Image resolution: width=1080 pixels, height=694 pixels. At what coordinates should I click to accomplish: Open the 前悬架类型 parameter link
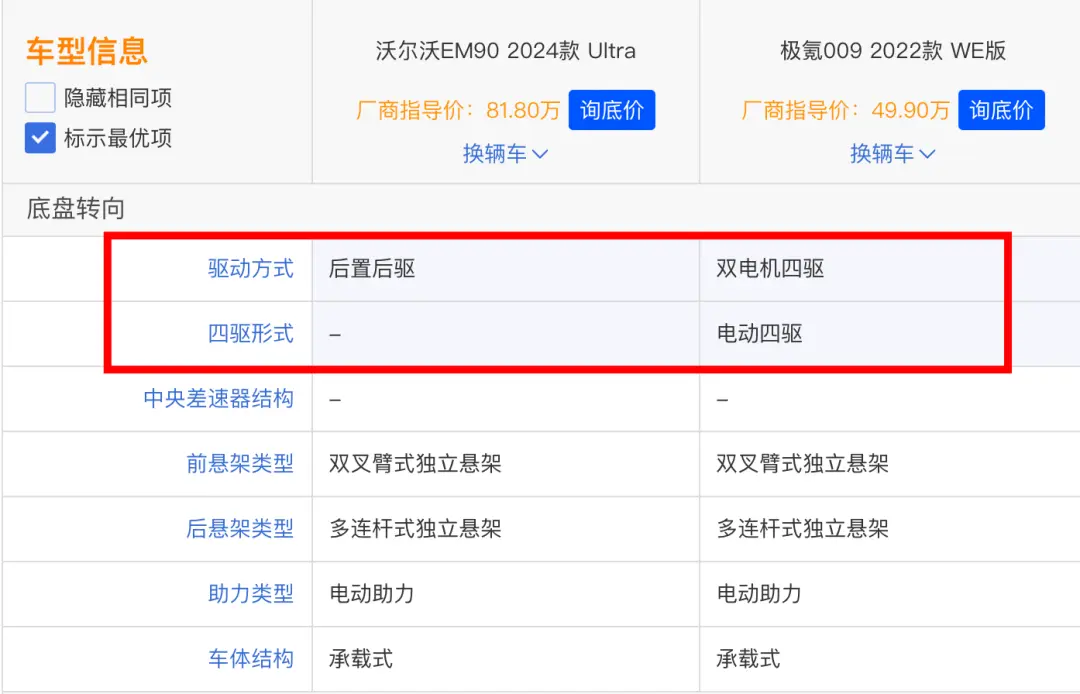tap(240, 463)
